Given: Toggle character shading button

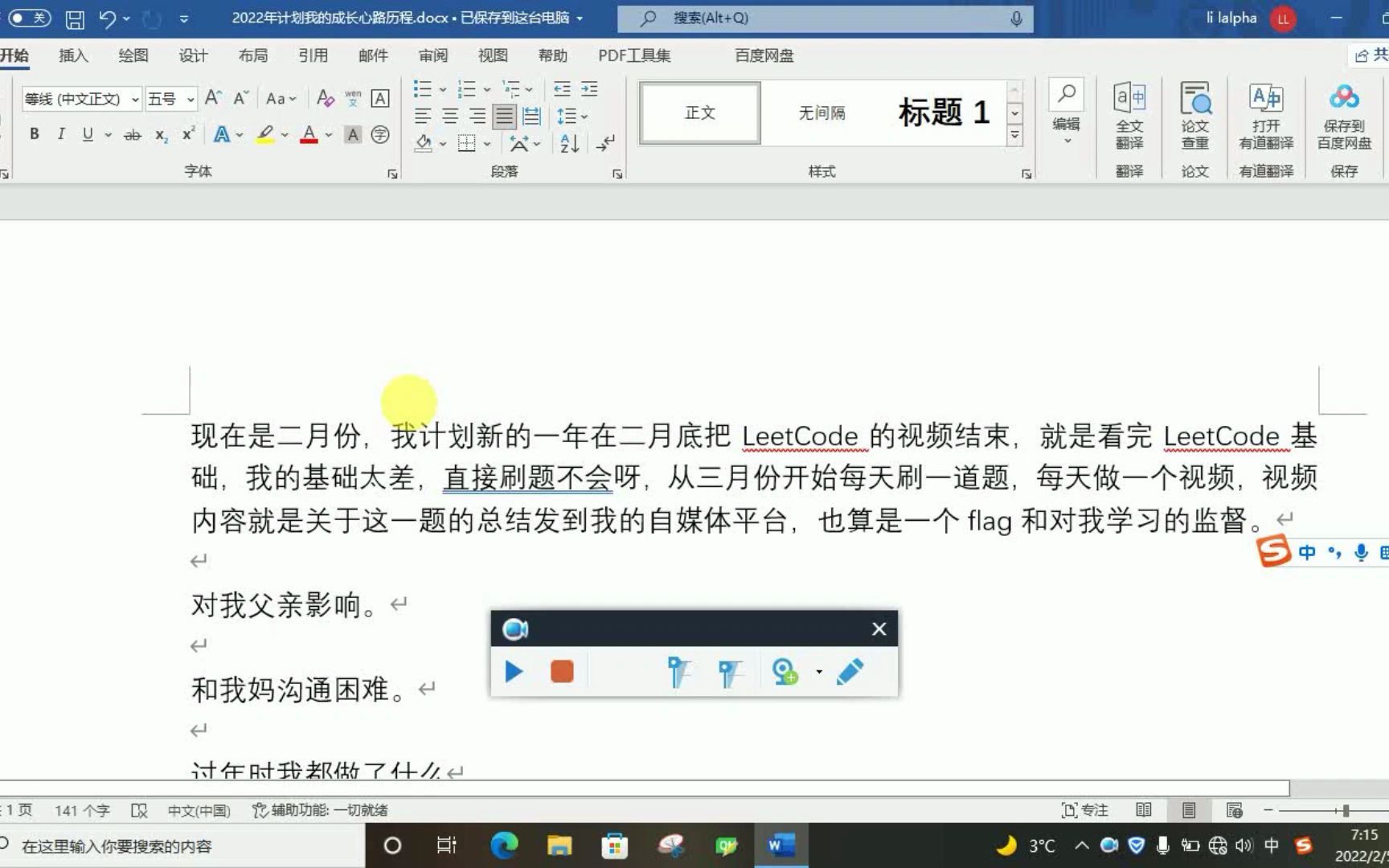Looking at the screenshot, I should tap(352, 135).
